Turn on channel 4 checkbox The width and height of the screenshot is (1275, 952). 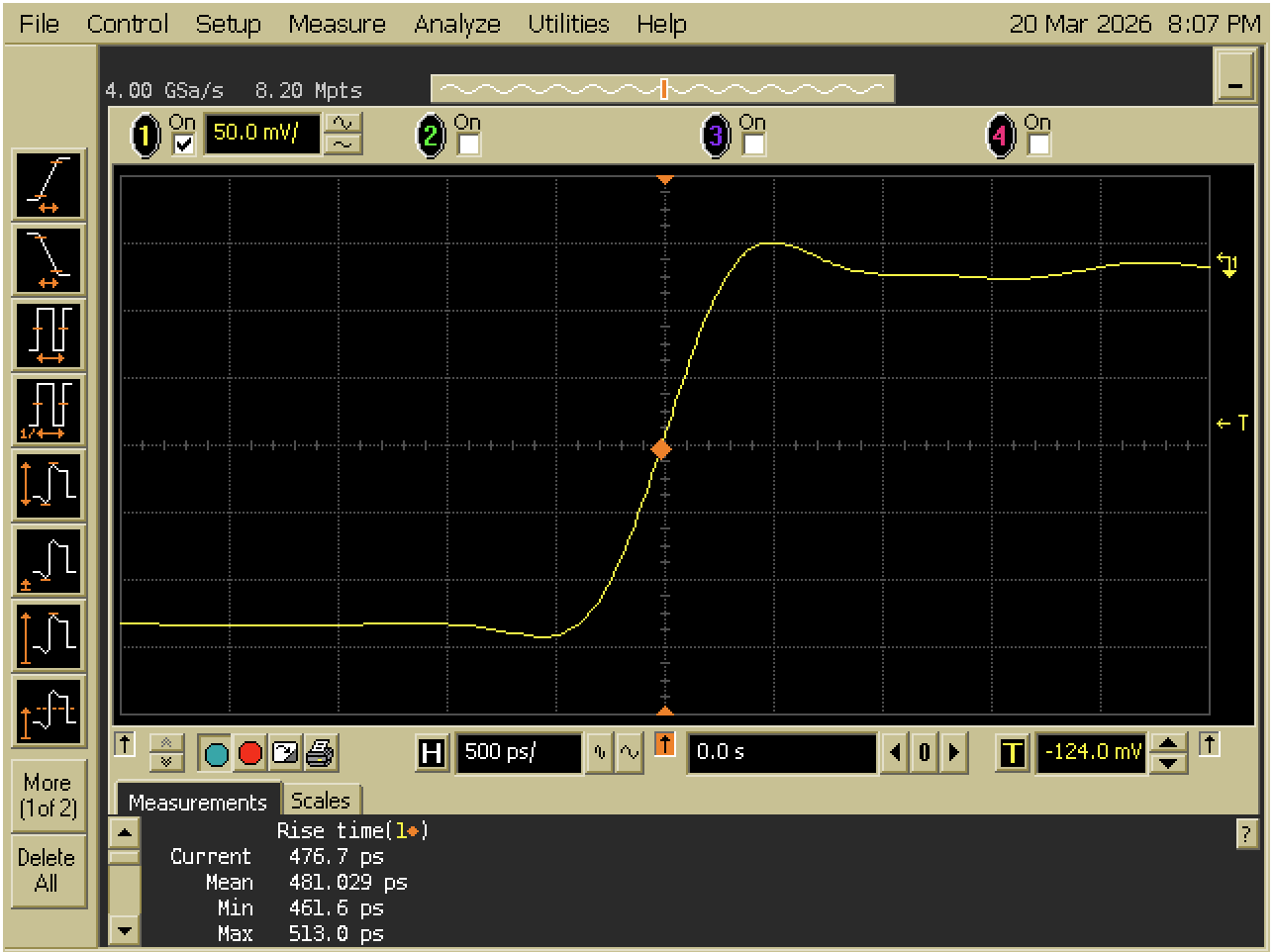click(x=1038, y=144)
